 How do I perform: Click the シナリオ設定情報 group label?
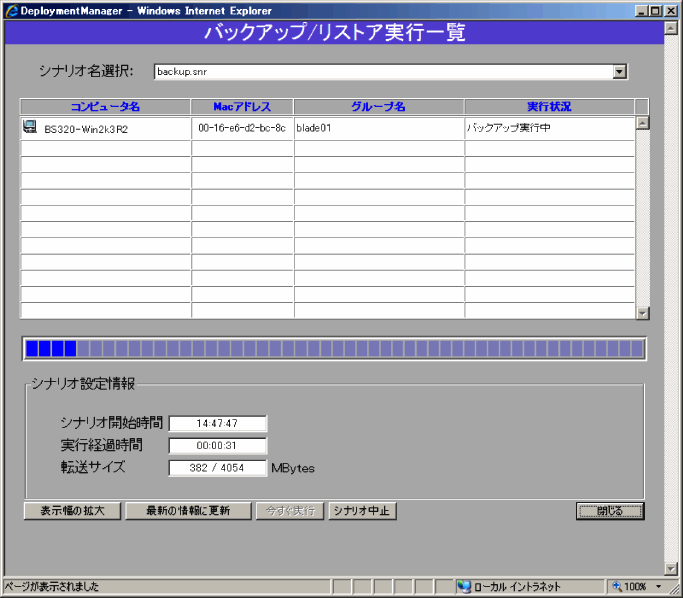coord(83,383)
